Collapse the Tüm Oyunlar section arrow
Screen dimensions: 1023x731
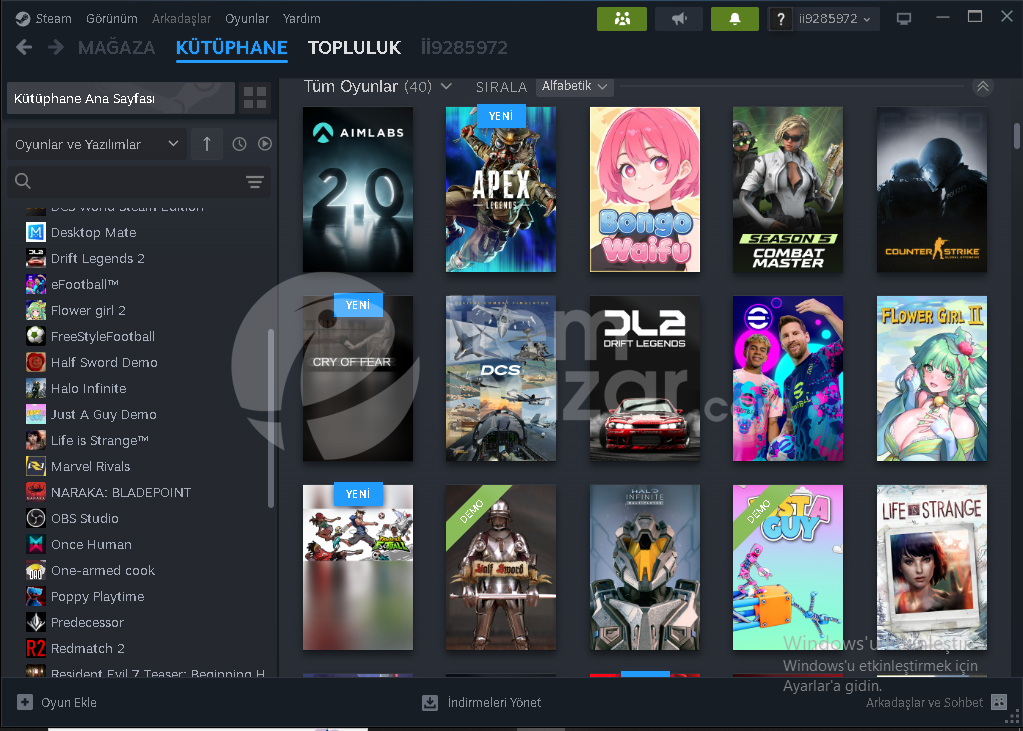tap(983, 86)
